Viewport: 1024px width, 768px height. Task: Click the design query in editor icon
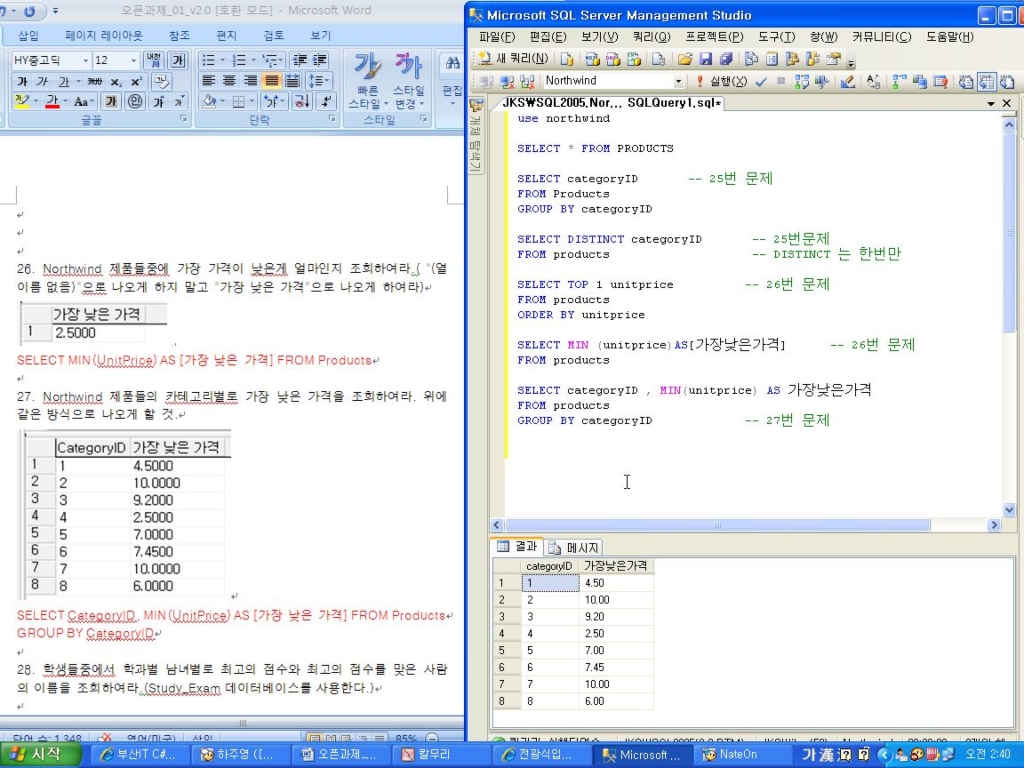click(848, 82)
